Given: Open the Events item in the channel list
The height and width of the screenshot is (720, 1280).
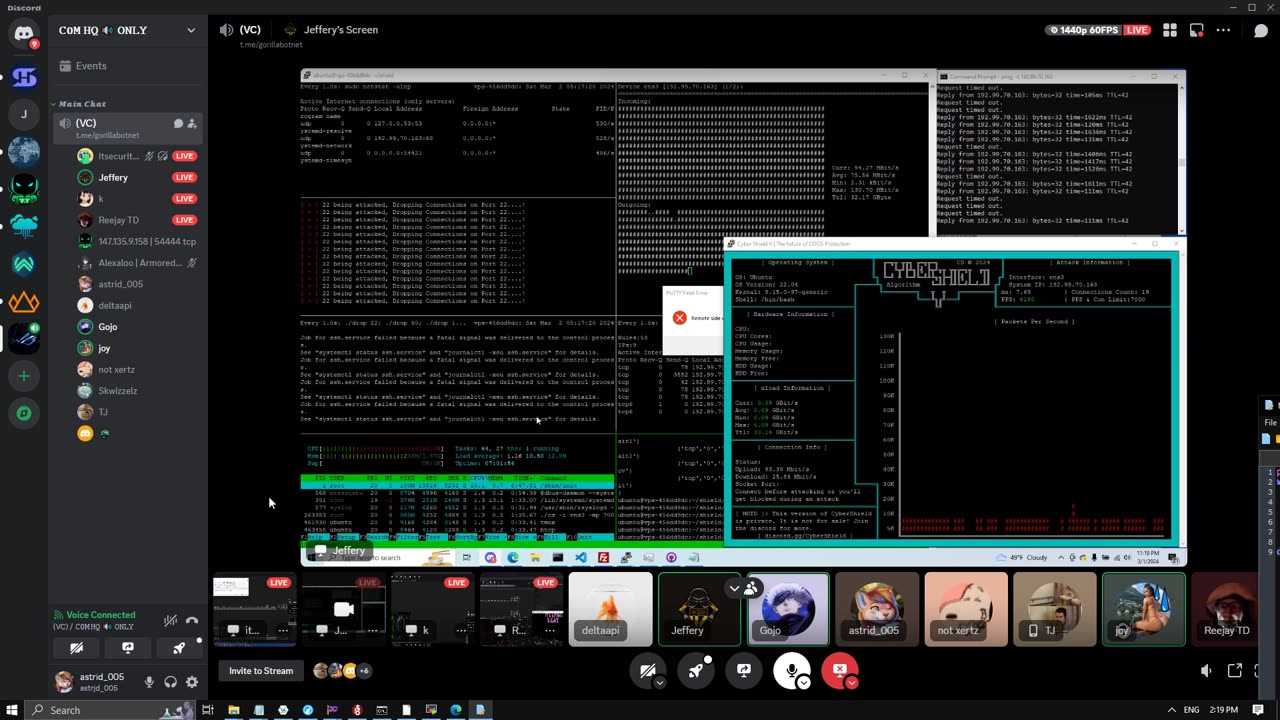Looking at the screenshot, I should 128,66.
